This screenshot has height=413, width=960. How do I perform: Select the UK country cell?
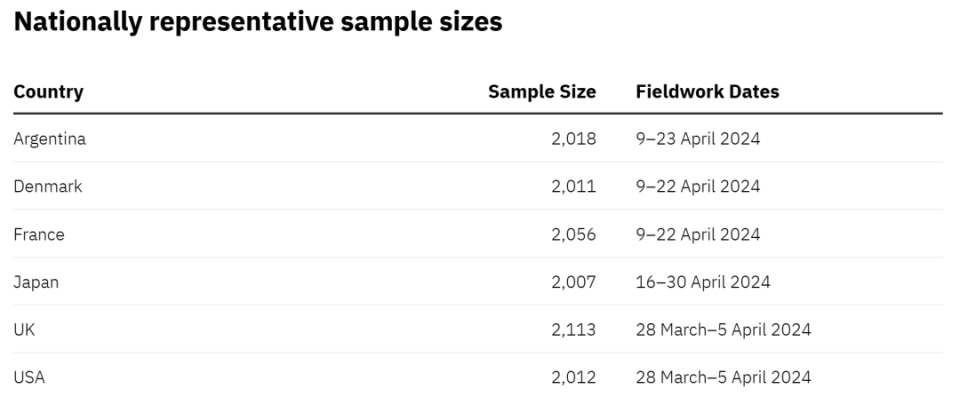click(x=24, y=330)
